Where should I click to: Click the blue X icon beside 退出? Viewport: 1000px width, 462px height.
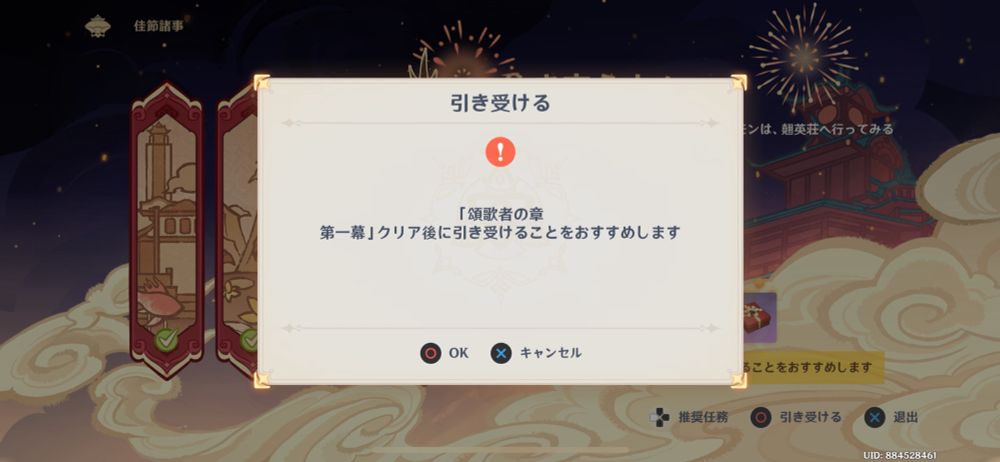point(875,418)
